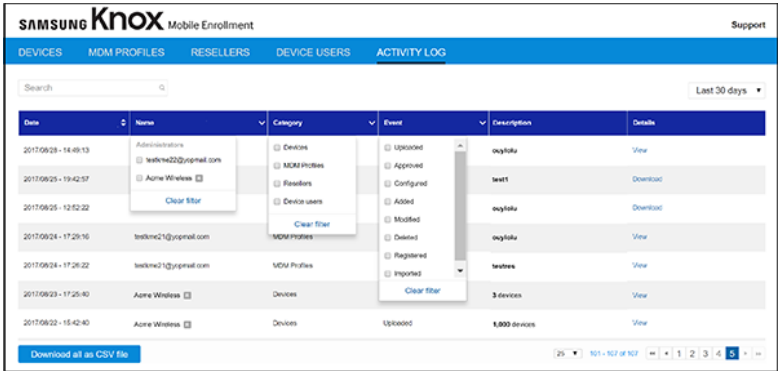Image resolution: width=780 pixels, height=372 pixels.
Task: Enable the Device users category filter
Action: pyautogui.click(x=277, y=201)
